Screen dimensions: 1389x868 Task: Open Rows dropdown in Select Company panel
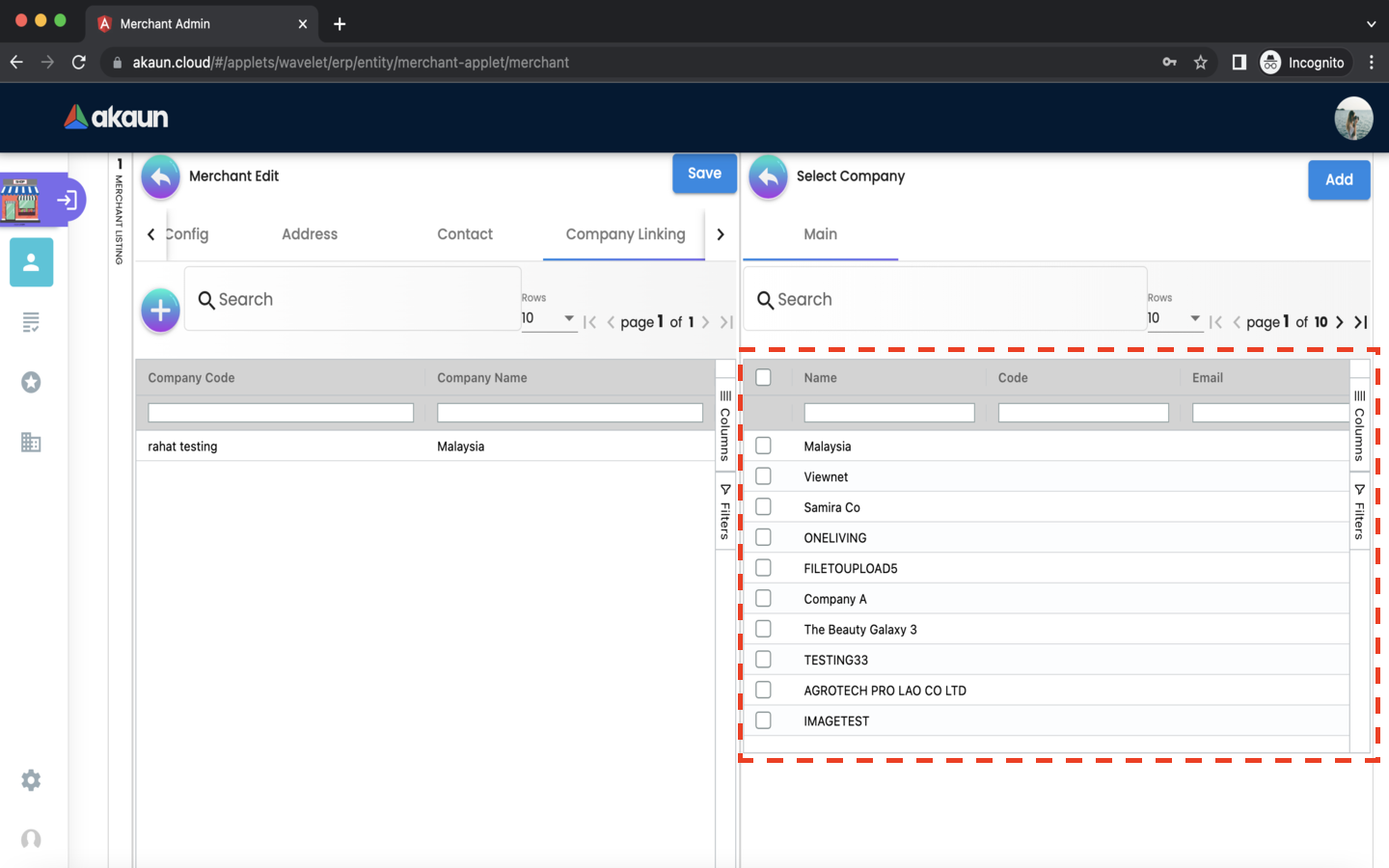tap(1174, 318)
